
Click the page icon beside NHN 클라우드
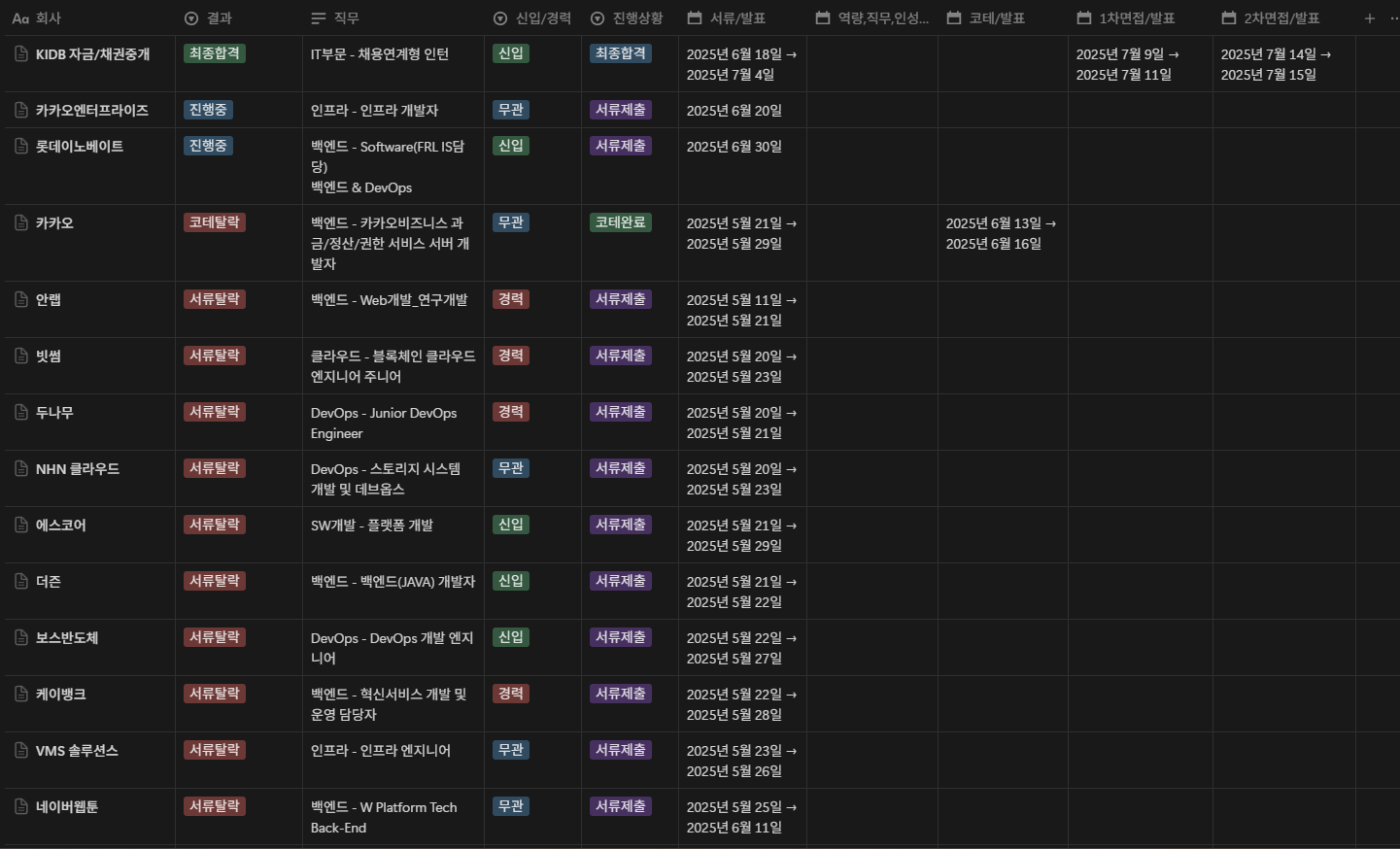21,469
